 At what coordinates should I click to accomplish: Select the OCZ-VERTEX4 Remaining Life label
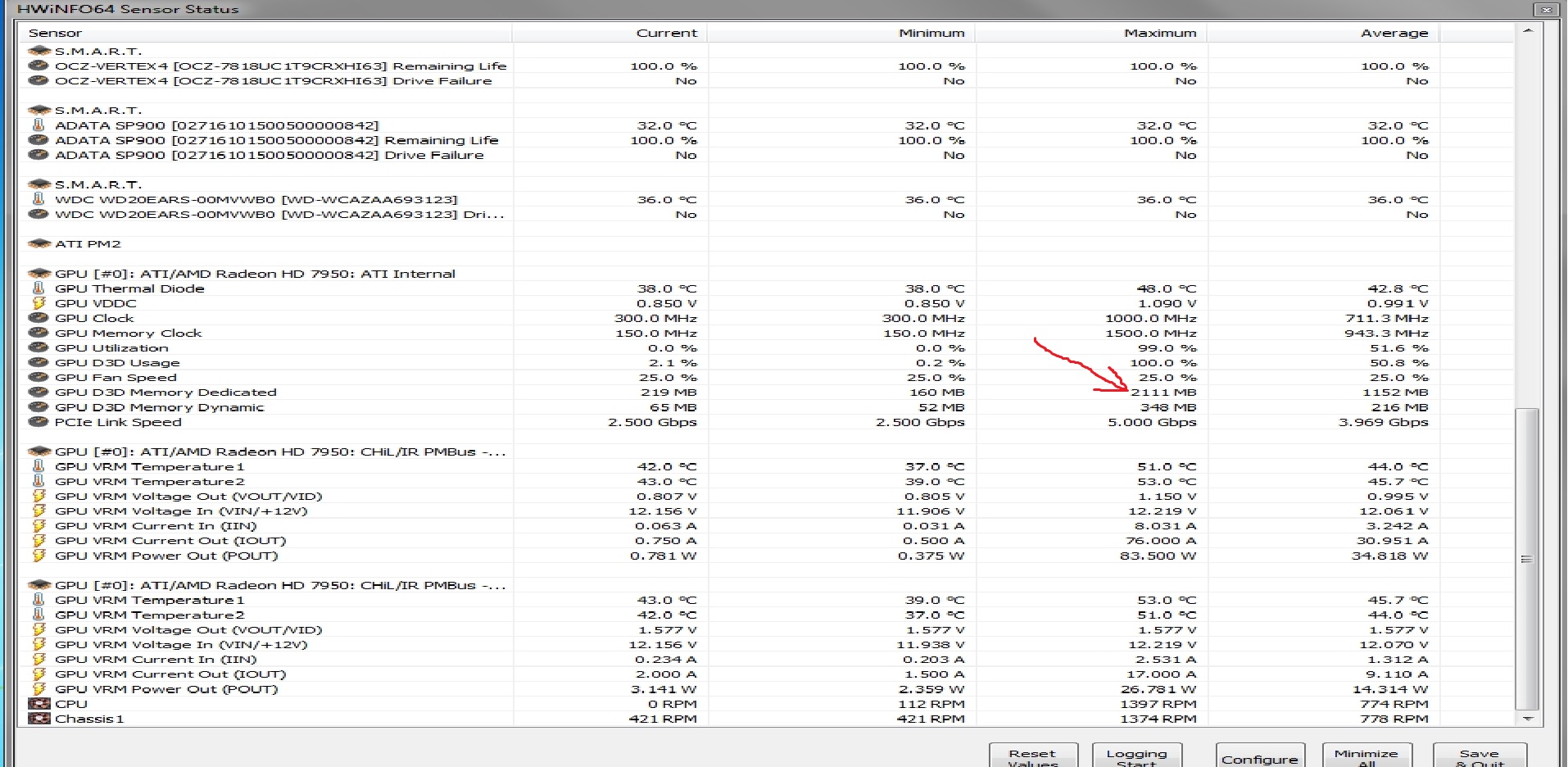pos(281,66)
